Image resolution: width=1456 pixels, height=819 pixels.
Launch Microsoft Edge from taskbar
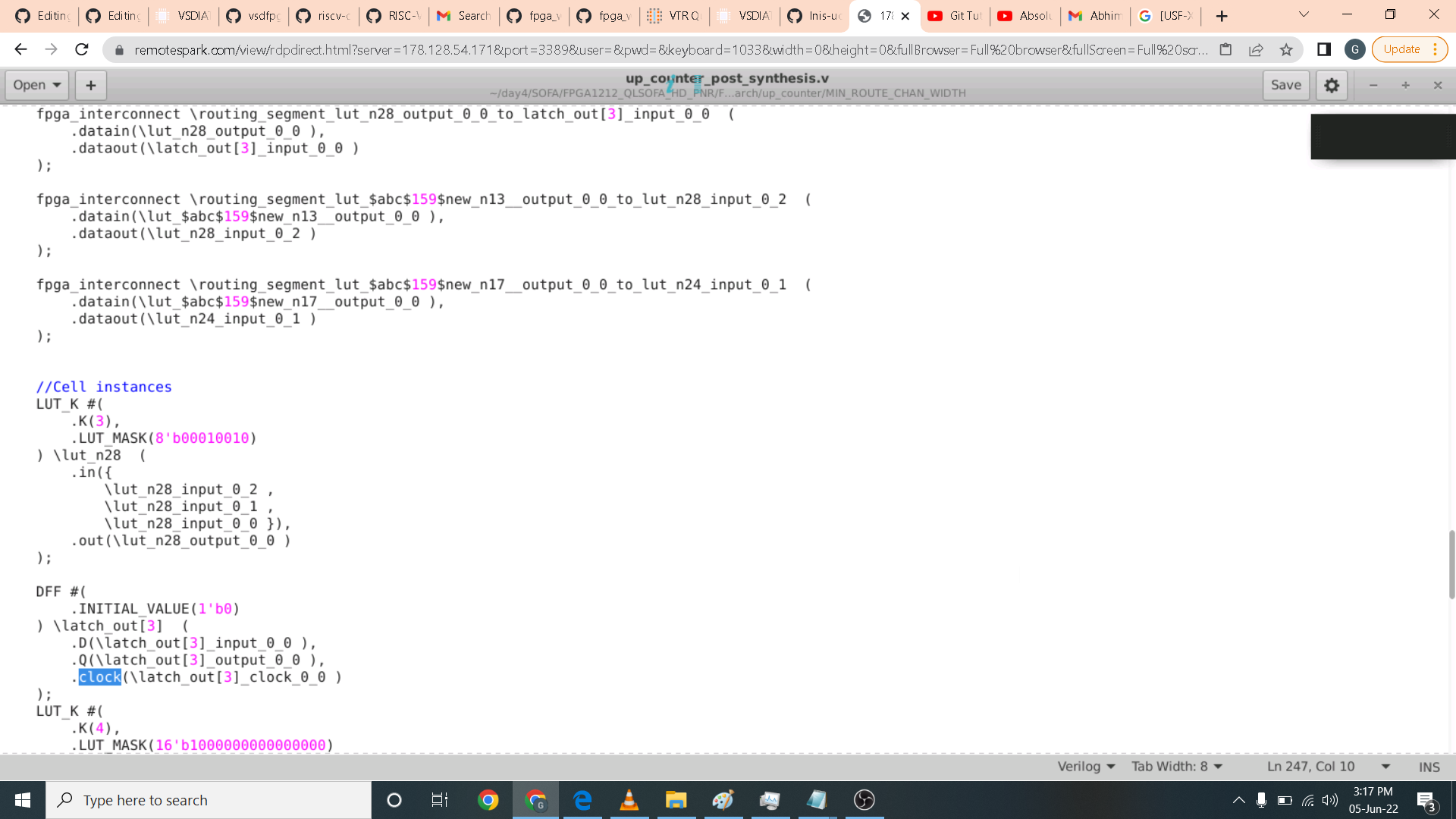pos(582,800)
